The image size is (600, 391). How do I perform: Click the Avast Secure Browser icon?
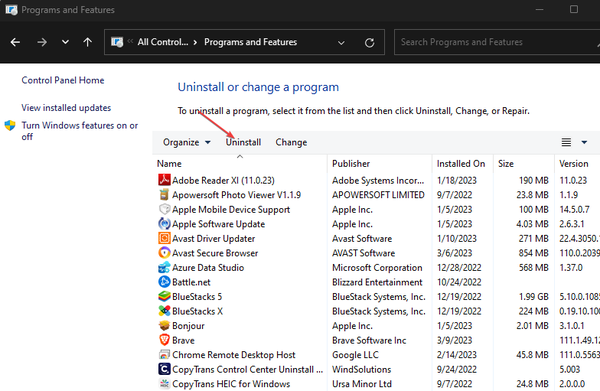click(164, 253)
